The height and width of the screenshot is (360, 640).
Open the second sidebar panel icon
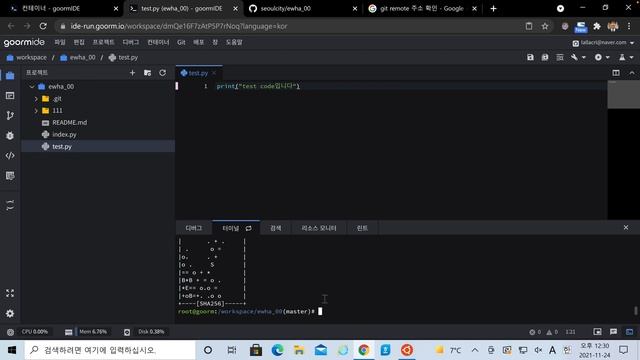click(x=10, y=96)
